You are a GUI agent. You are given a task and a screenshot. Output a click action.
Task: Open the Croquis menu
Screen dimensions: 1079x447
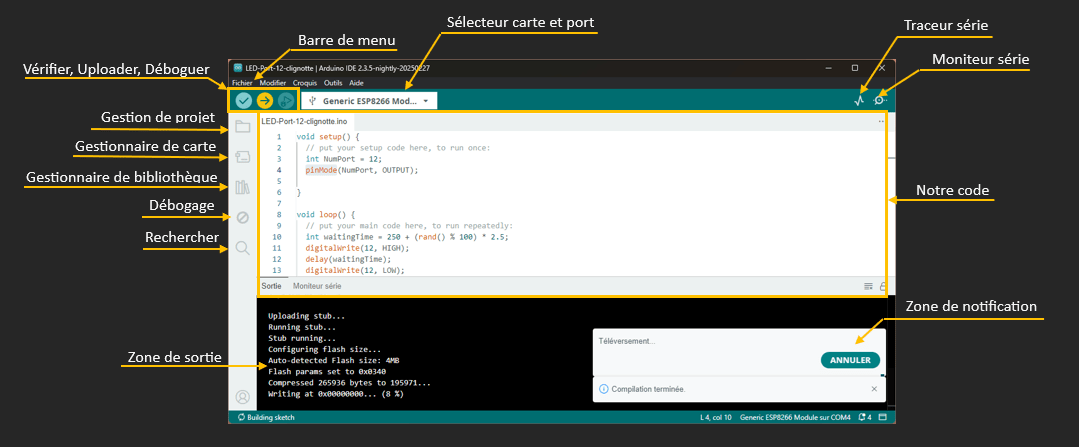(305, 83)
